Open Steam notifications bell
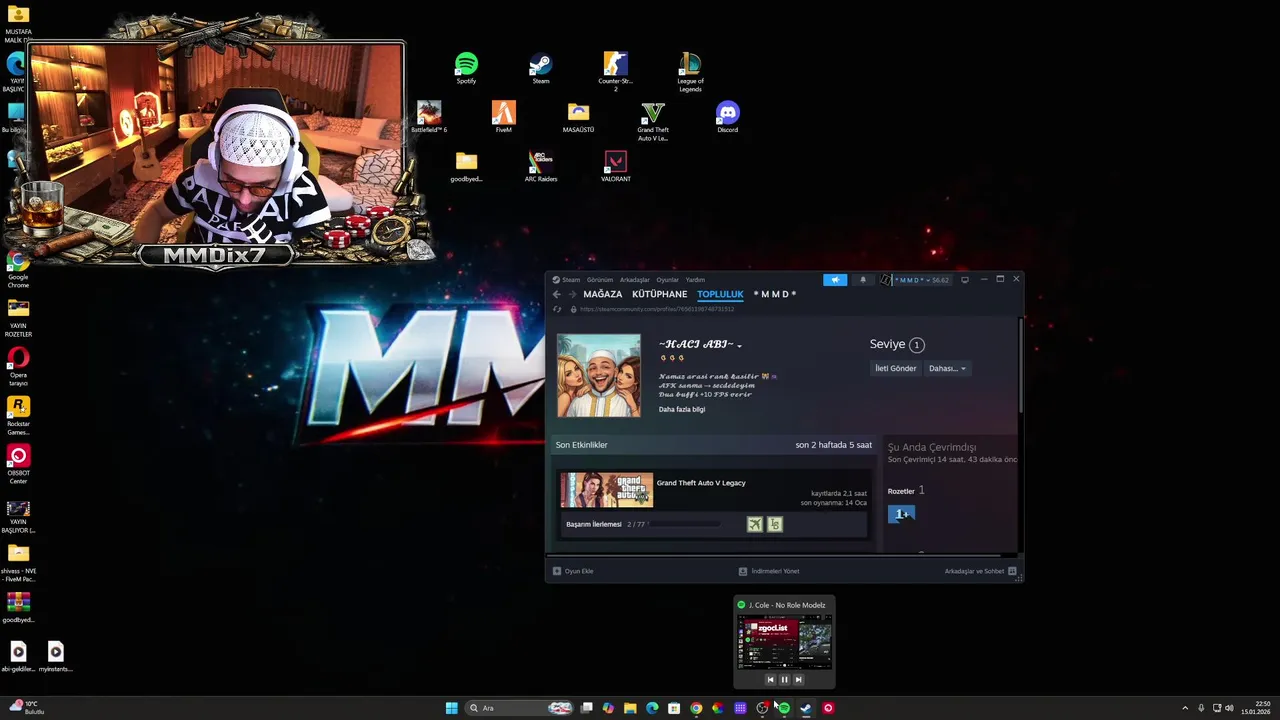 pyautogui.click(x=863, y=280)
